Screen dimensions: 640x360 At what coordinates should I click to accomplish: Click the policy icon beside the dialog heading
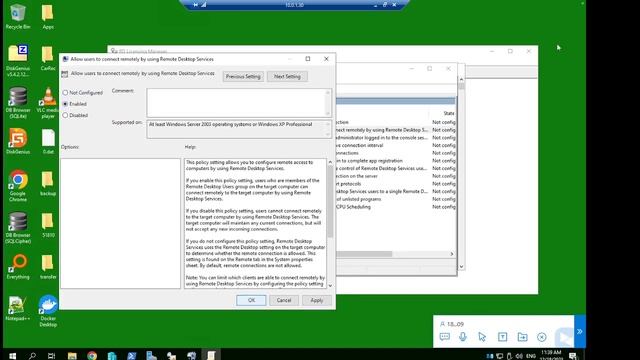click(x=64, y=74)
